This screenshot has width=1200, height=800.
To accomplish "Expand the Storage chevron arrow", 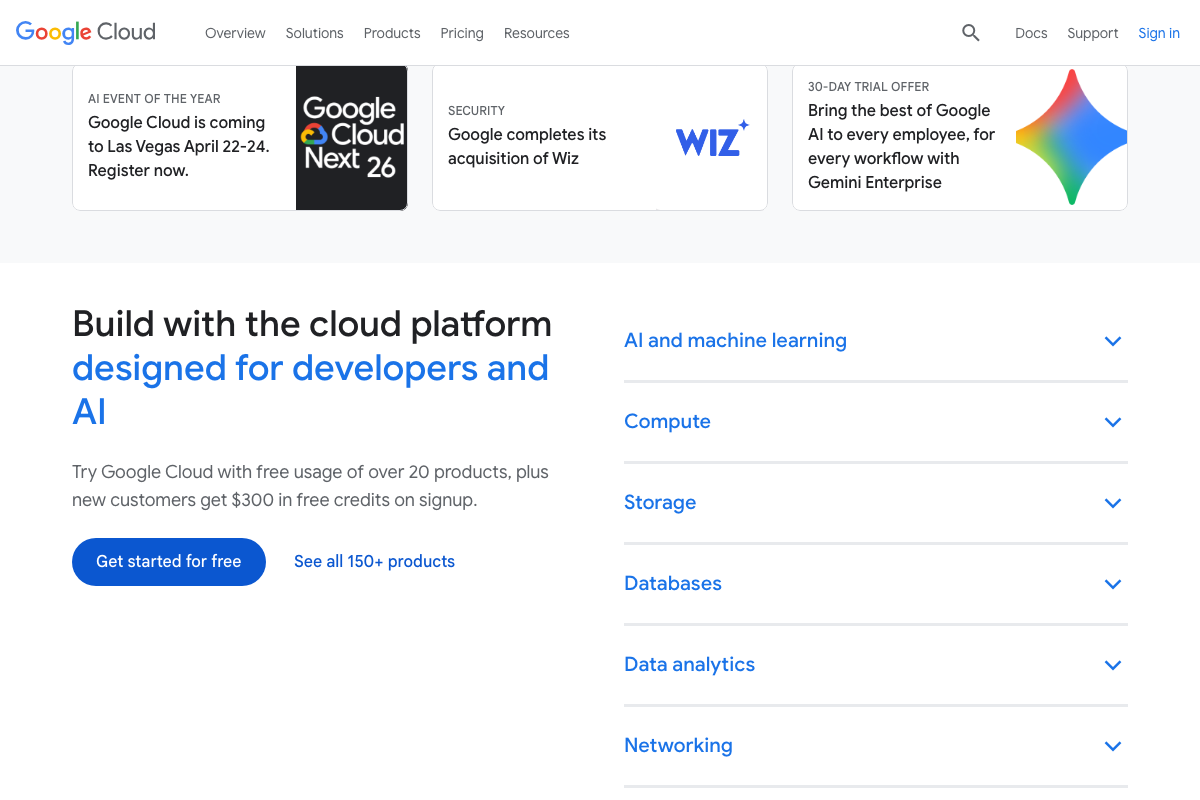I will (1113, 503).
